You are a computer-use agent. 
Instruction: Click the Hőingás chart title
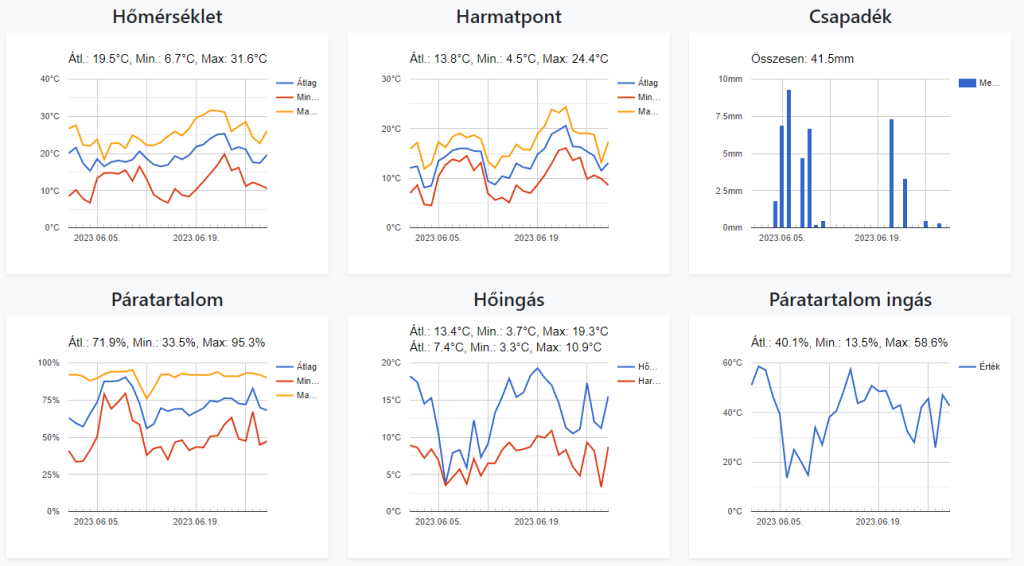(x=508, y=300)
